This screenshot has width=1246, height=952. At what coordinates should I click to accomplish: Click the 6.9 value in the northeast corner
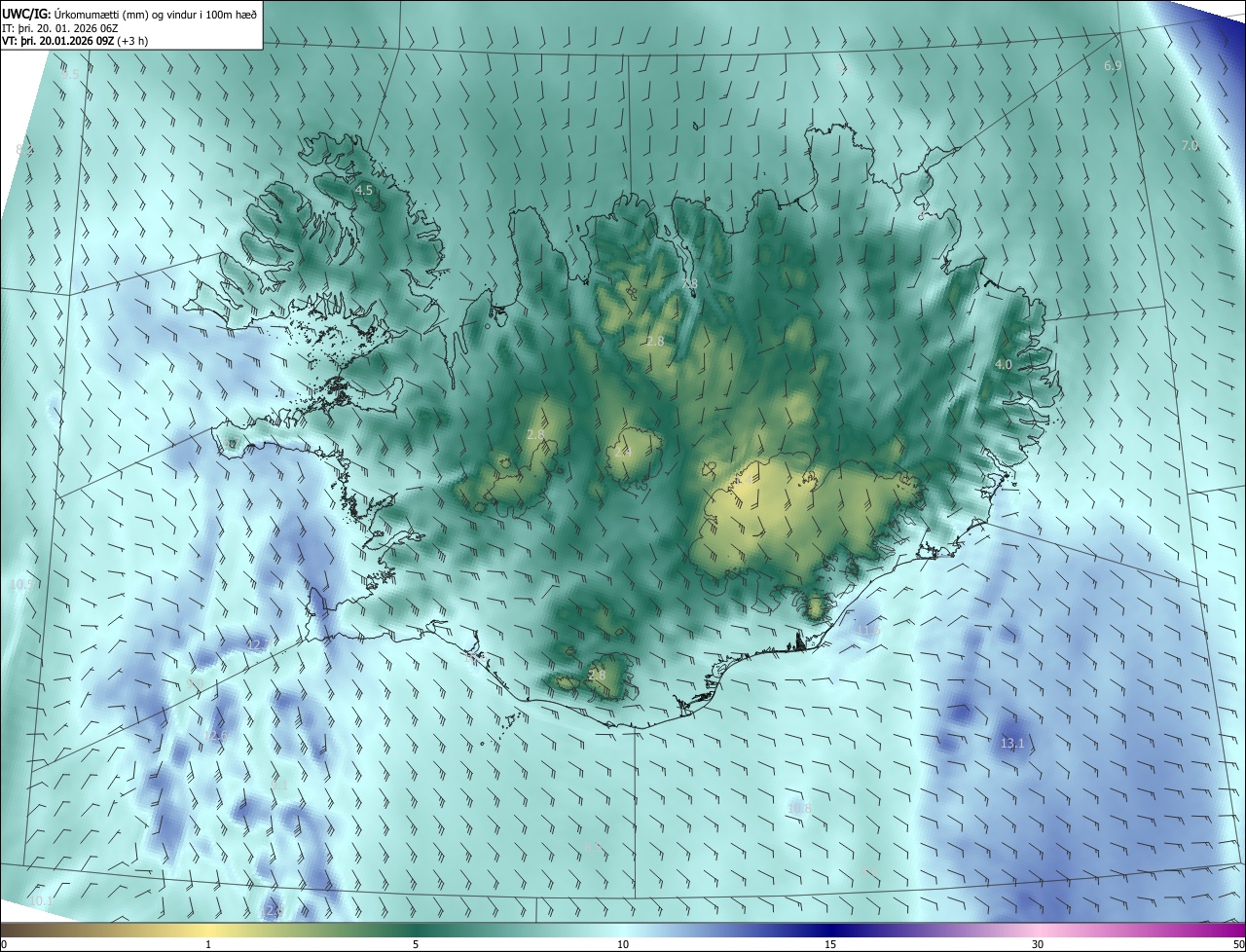(1113, 66)
